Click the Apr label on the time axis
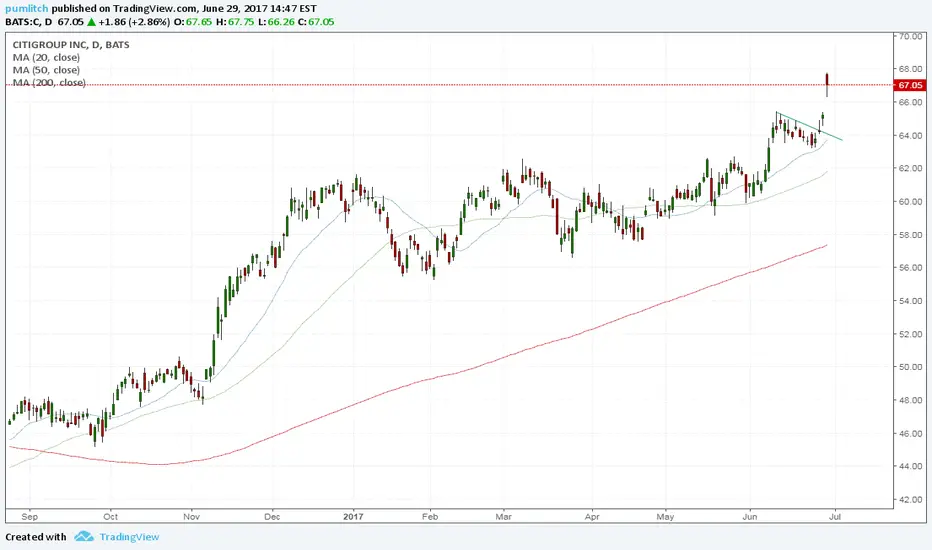Viewport: 932px width, 550px height. point(592,517)
